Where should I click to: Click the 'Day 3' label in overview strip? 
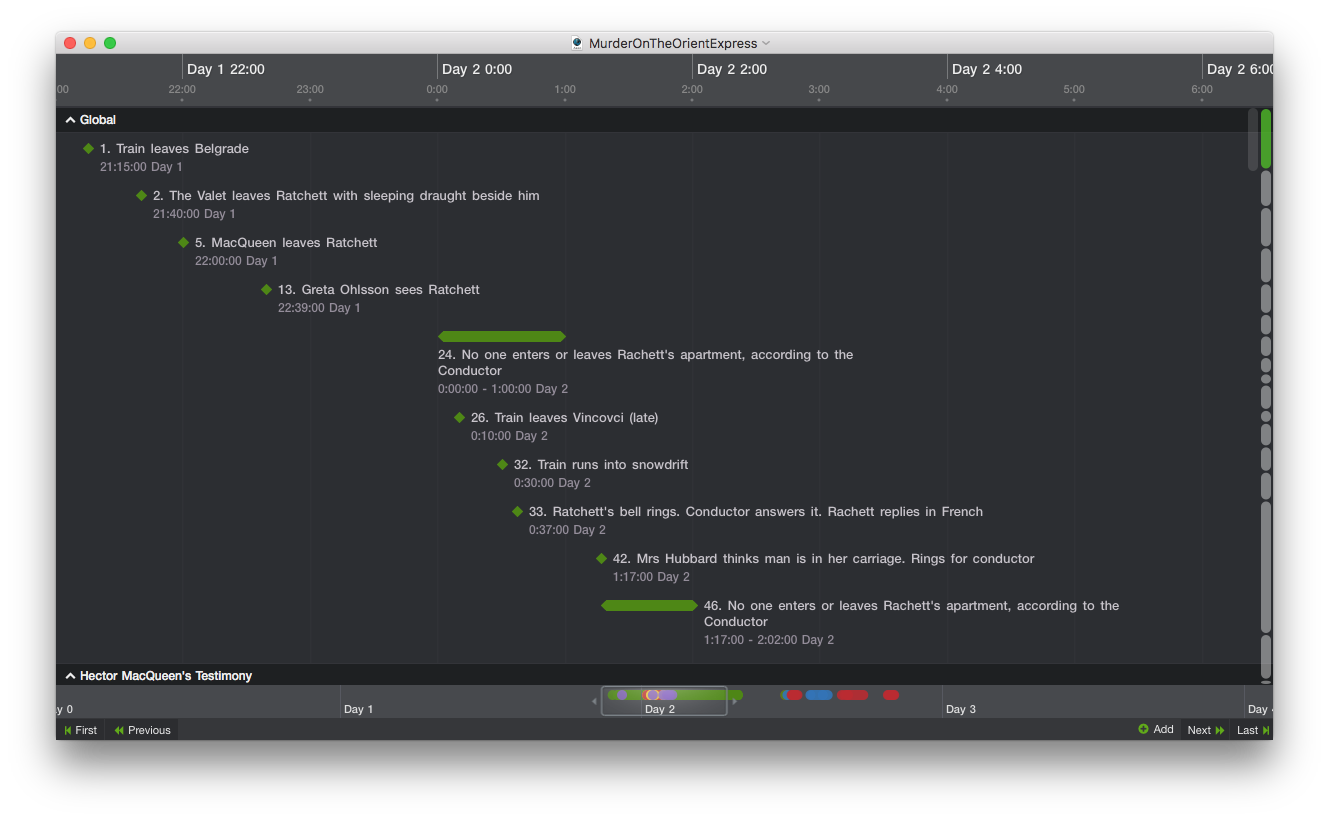point(960,709)
